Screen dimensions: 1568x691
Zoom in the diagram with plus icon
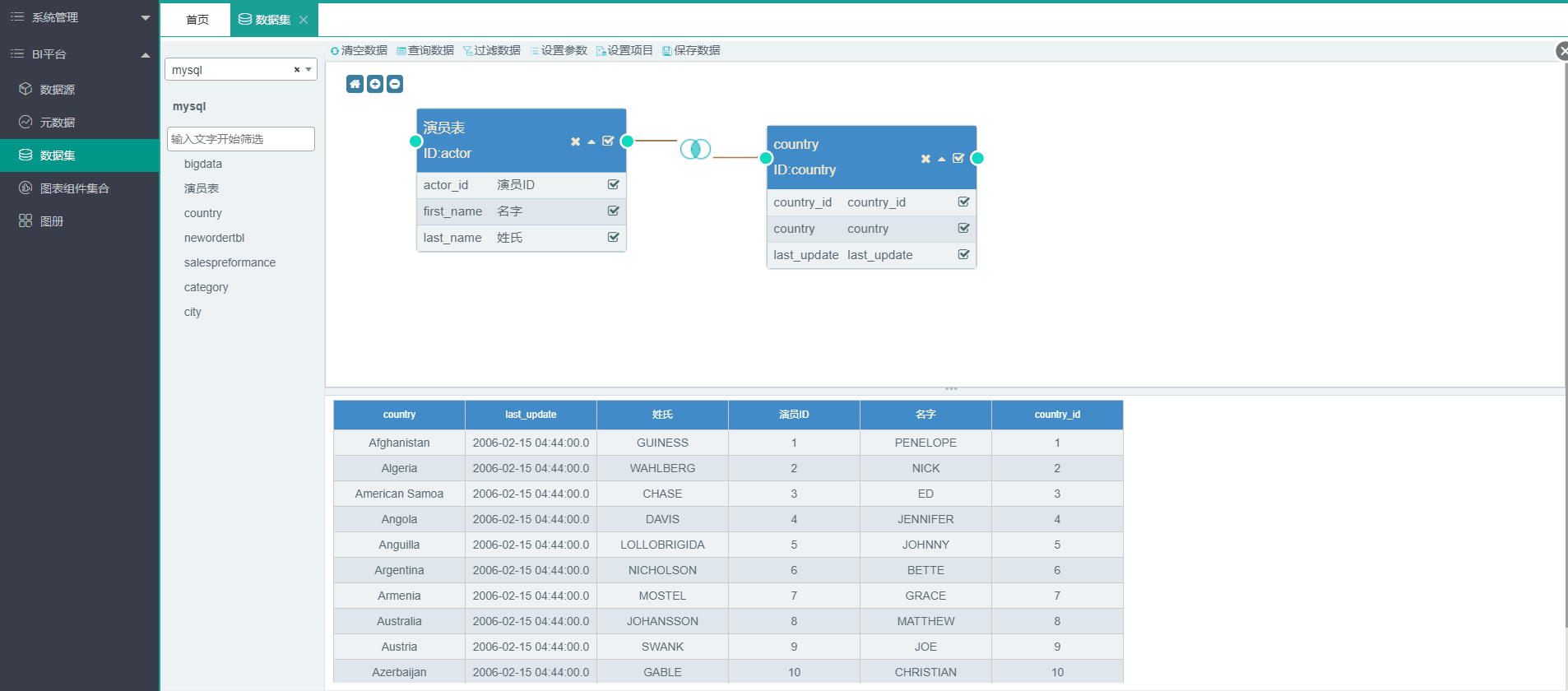tap(375, 84)
